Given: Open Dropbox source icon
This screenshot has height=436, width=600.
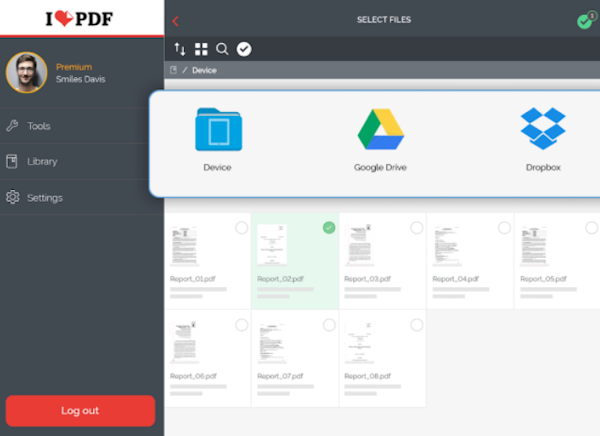Looking at the screenshot, I should click(543, 128).
